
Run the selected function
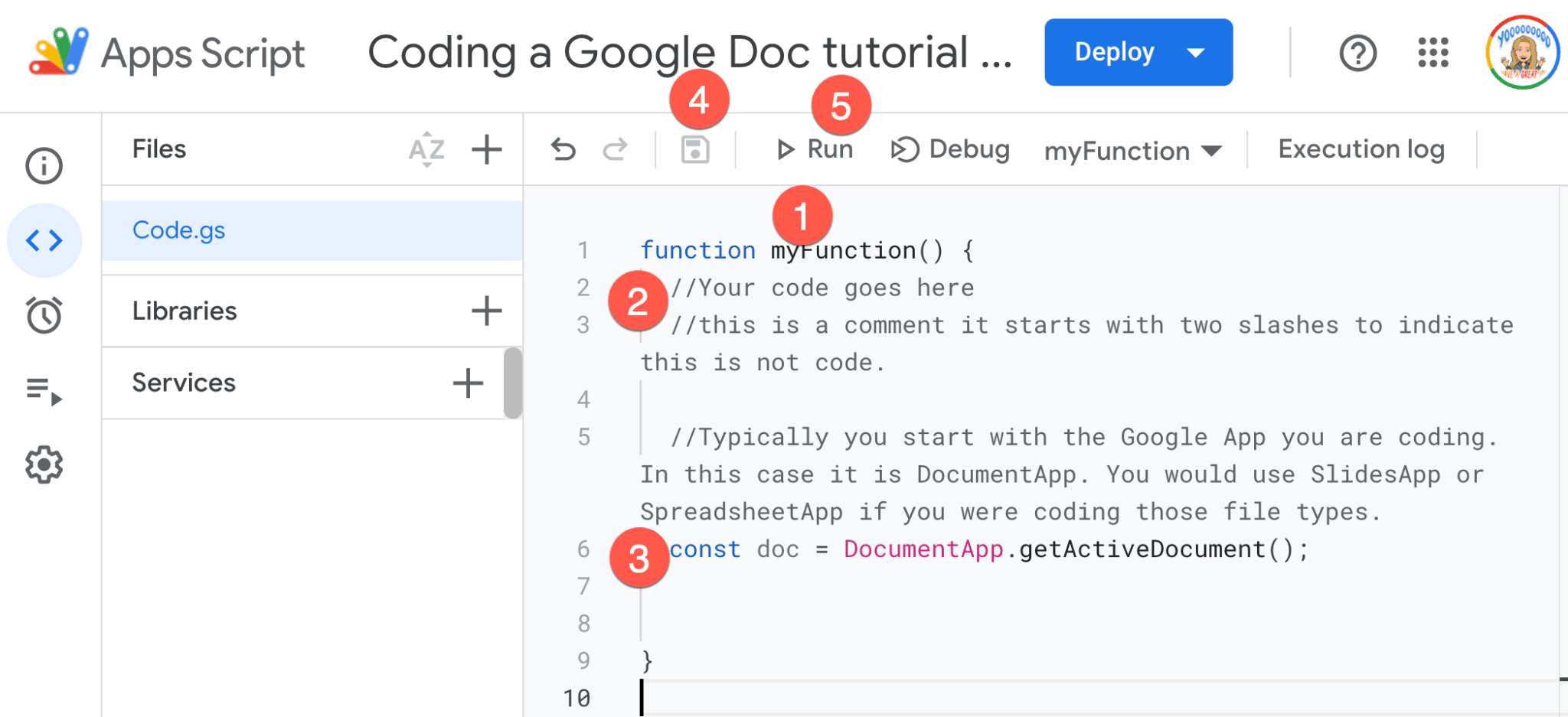pos(815,149)
